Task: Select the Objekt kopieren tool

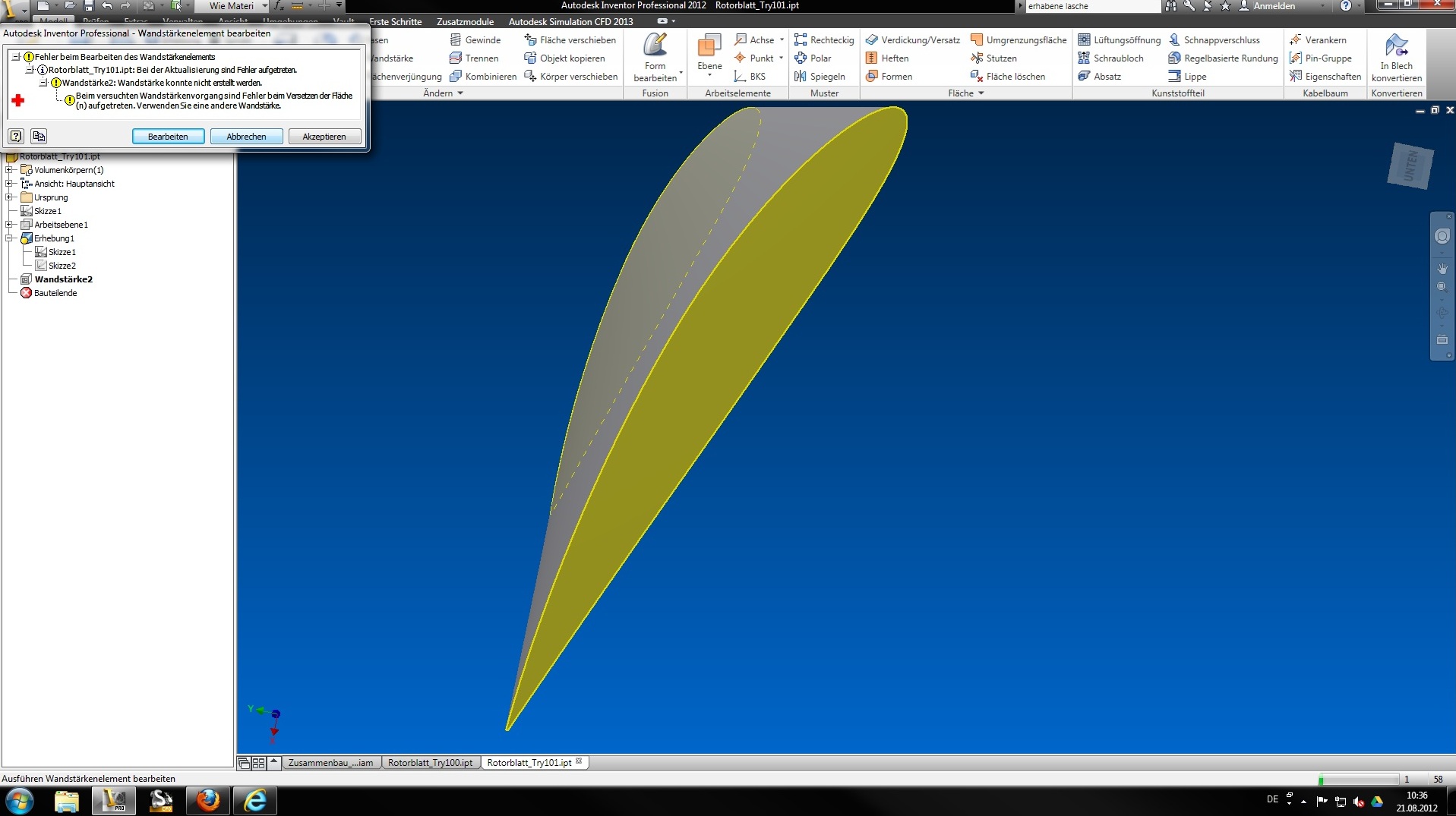Action: tap(564, 58)
